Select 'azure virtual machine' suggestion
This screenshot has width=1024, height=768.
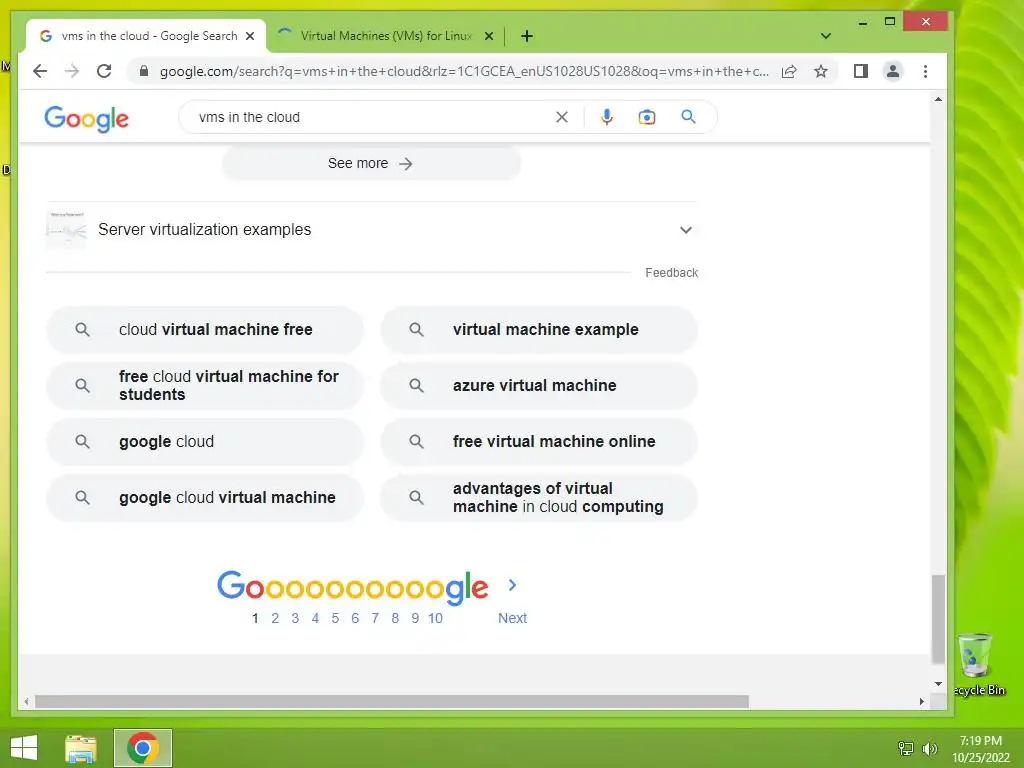tap(539, 385)
